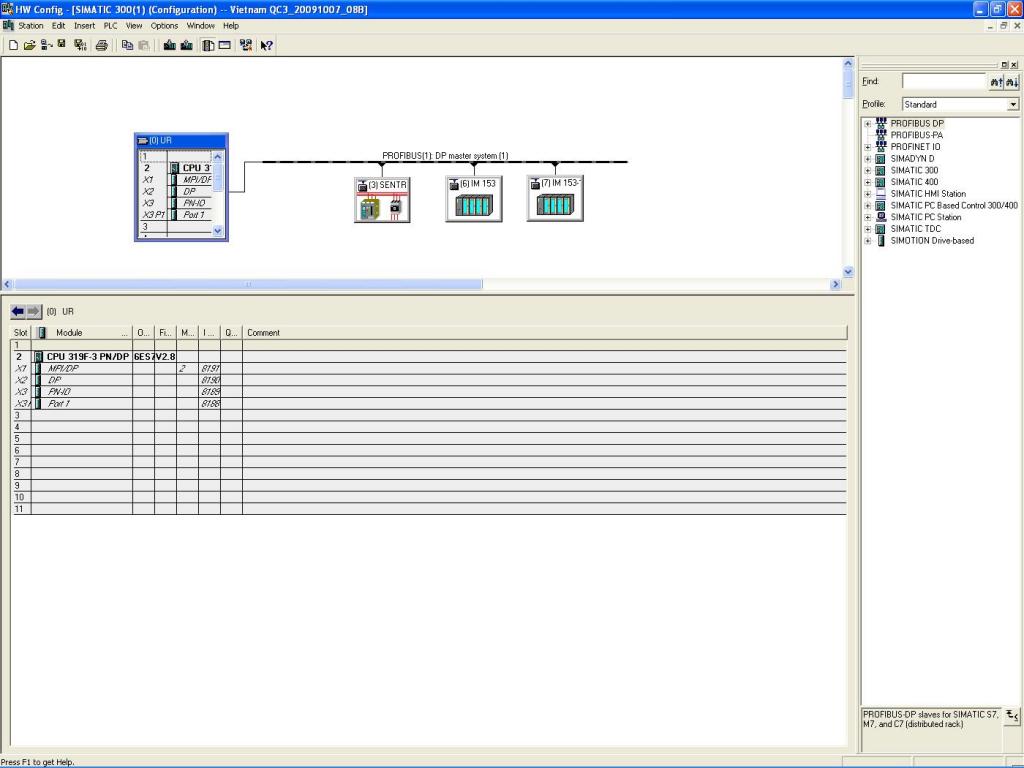Click the Download to Module toolbar icon

pyautogui.click(x=170, y=45)
